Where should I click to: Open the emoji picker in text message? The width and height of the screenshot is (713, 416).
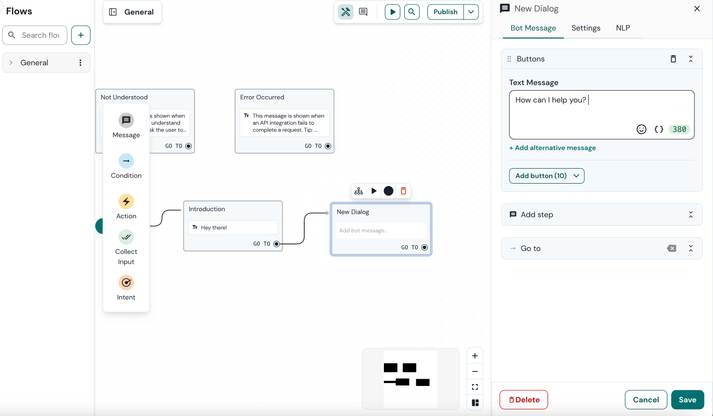641,129
